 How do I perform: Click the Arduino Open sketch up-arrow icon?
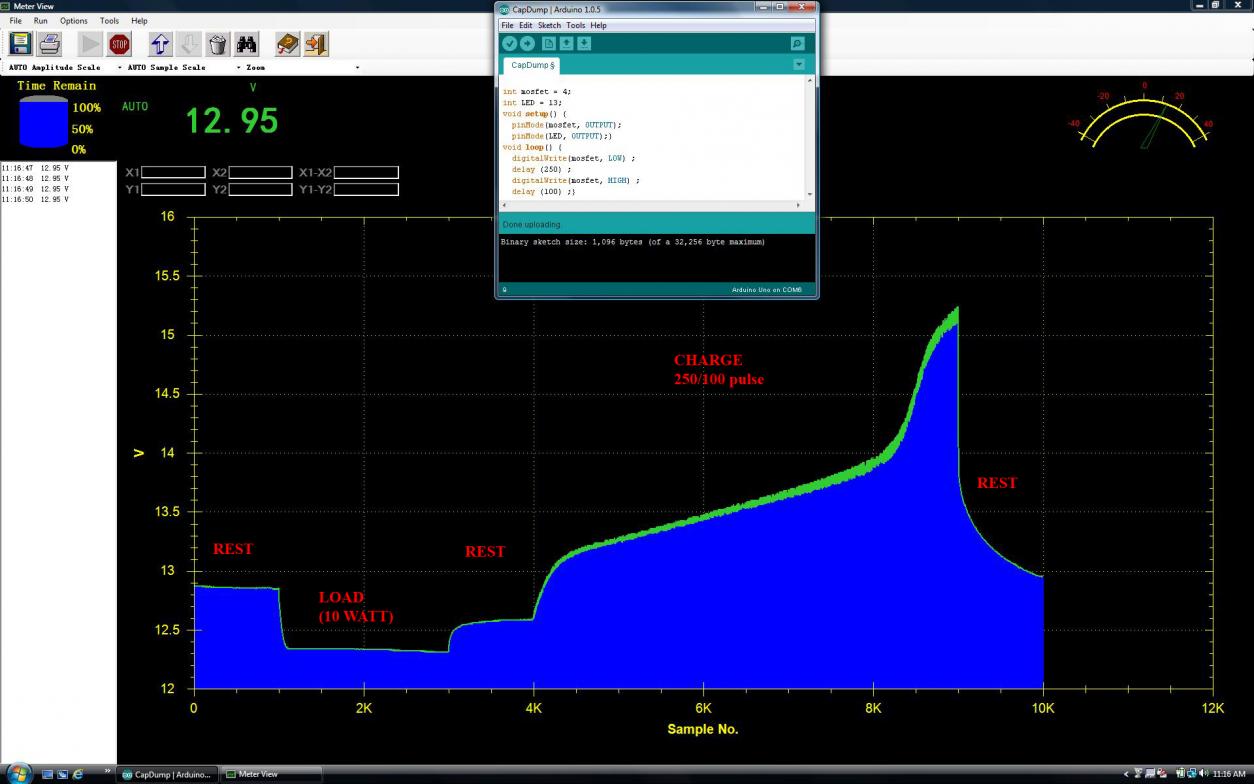coord(566,43)
